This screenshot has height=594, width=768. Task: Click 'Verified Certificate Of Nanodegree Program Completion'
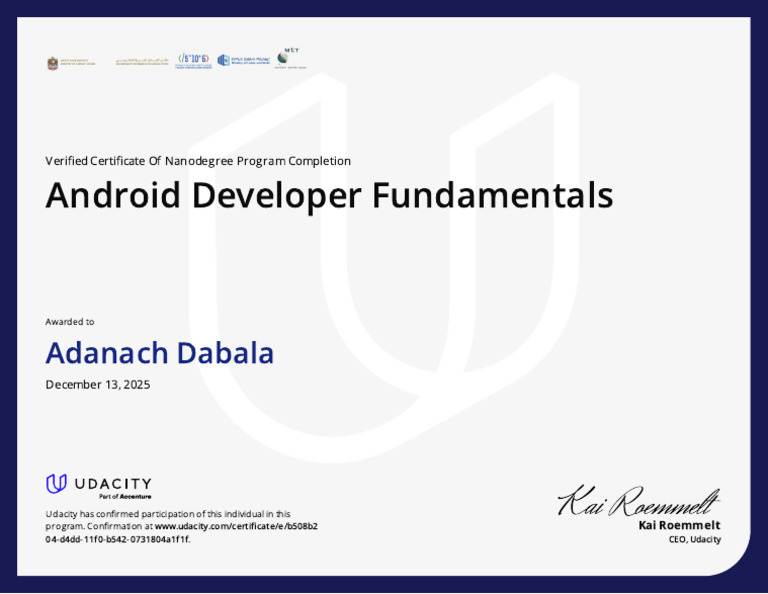point(198,161)
